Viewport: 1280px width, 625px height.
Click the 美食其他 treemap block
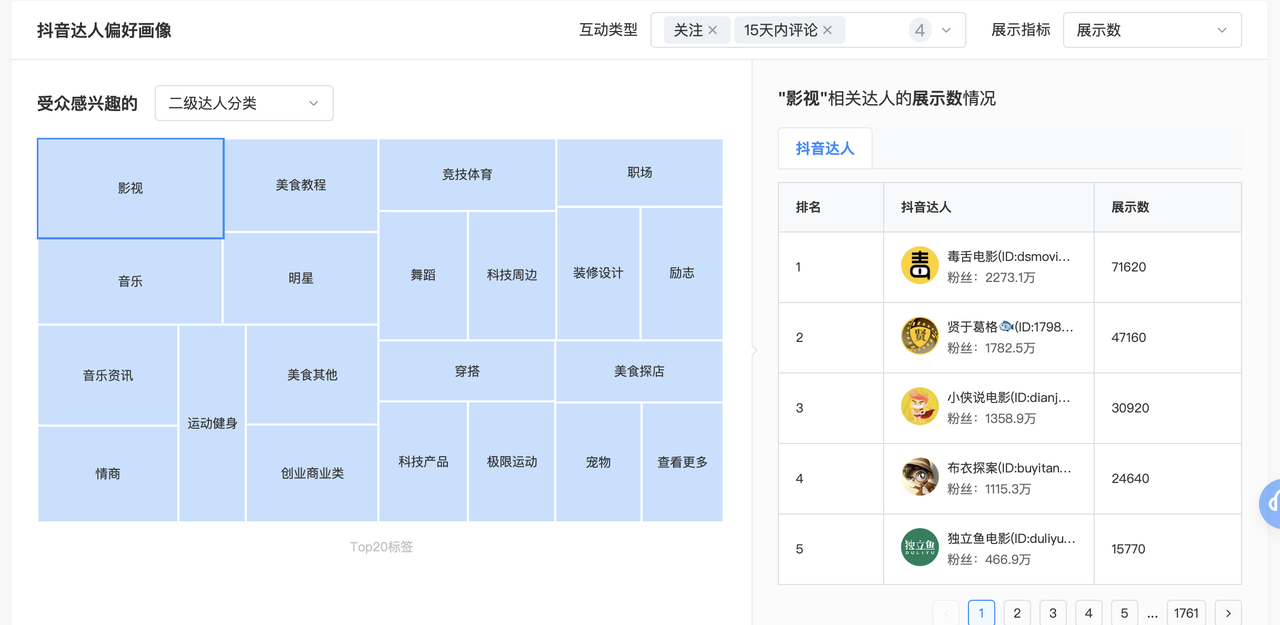[312, 375]
